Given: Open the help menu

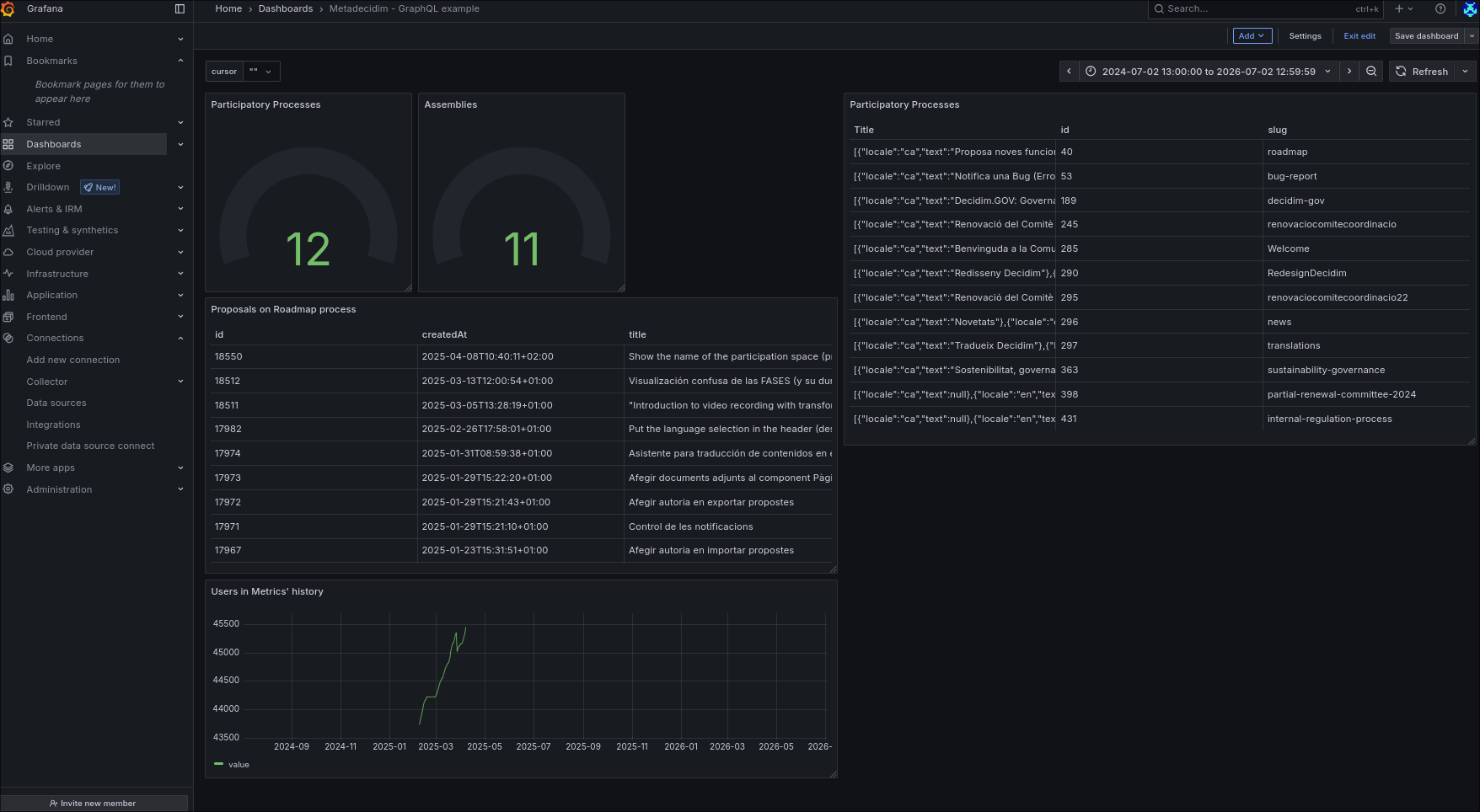Looking at the screenshot, I should tap(1440, 9).
